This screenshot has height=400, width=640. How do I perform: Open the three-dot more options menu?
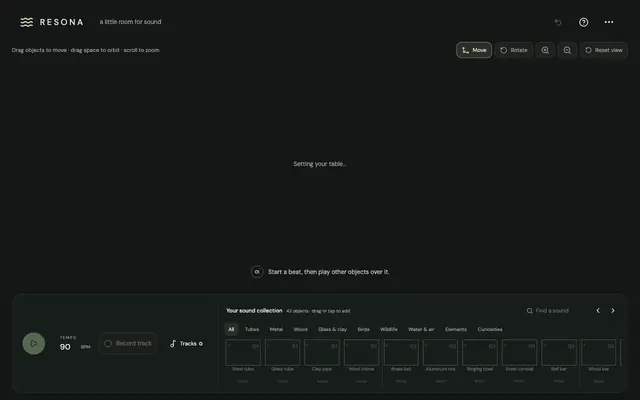pyautogui.click(x=609, y=22)
